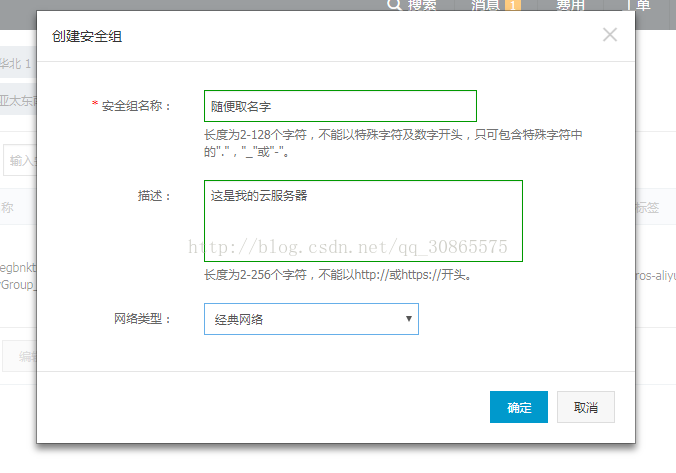
Task: Switch to the 亚太东南 region tab
Action: click(18, 100)
